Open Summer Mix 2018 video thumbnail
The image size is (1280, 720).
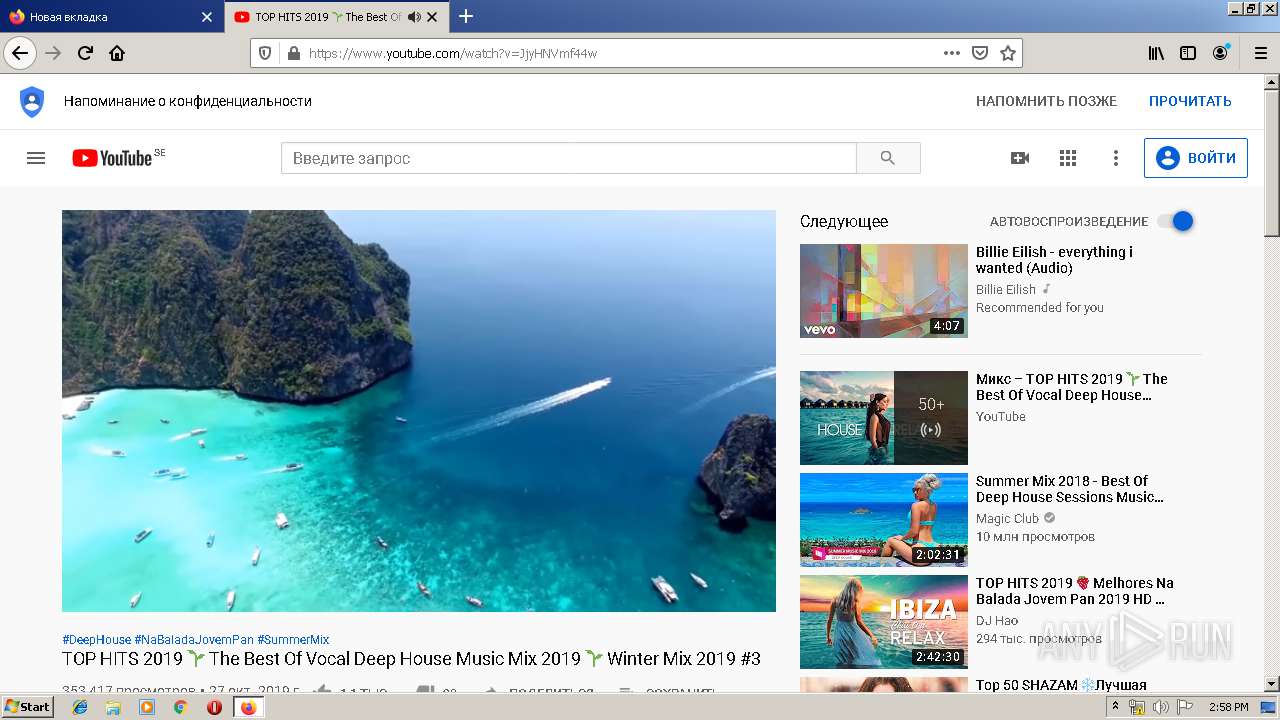[884, 520]
